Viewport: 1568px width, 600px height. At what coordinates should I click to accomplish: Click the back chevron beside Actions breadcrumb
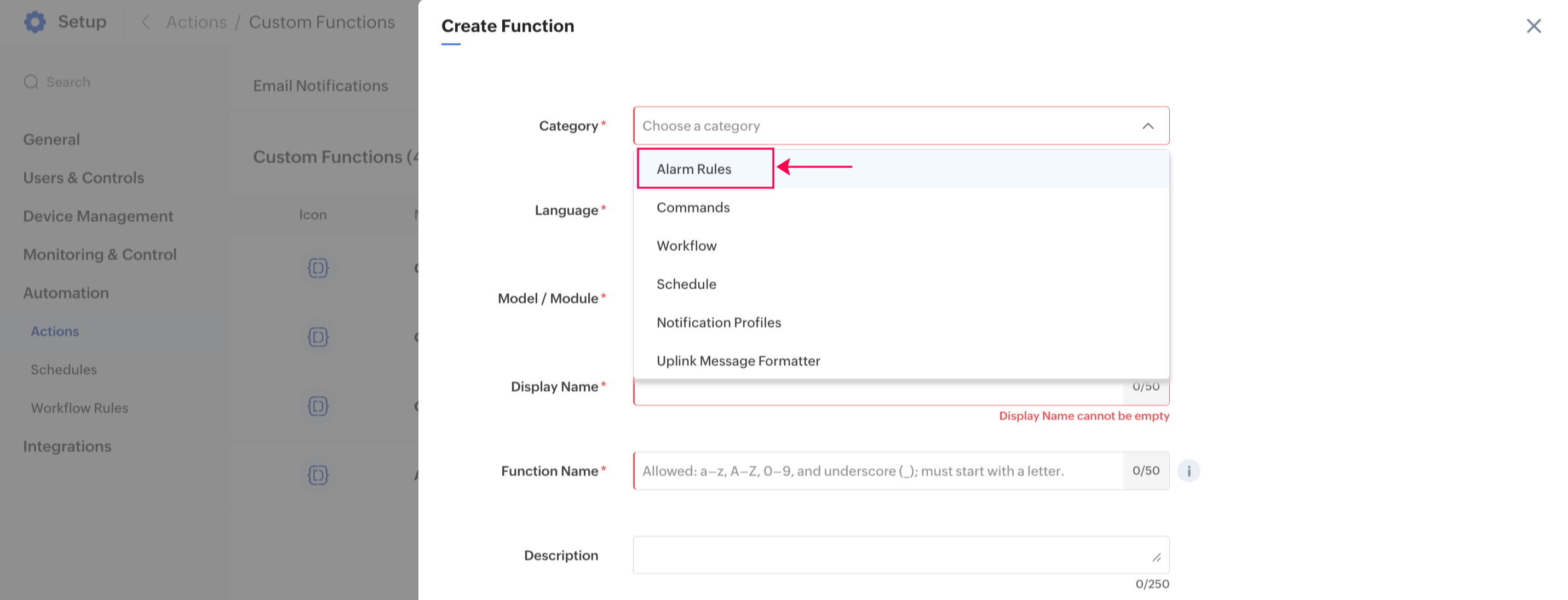point(146,22)
